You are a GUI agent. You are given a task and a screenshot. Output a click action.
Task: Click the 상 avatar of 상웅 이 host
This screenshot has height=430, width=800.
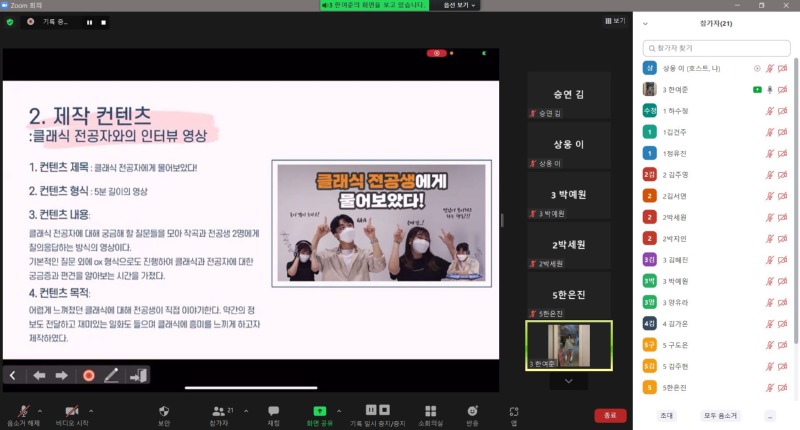pos(649,68)
